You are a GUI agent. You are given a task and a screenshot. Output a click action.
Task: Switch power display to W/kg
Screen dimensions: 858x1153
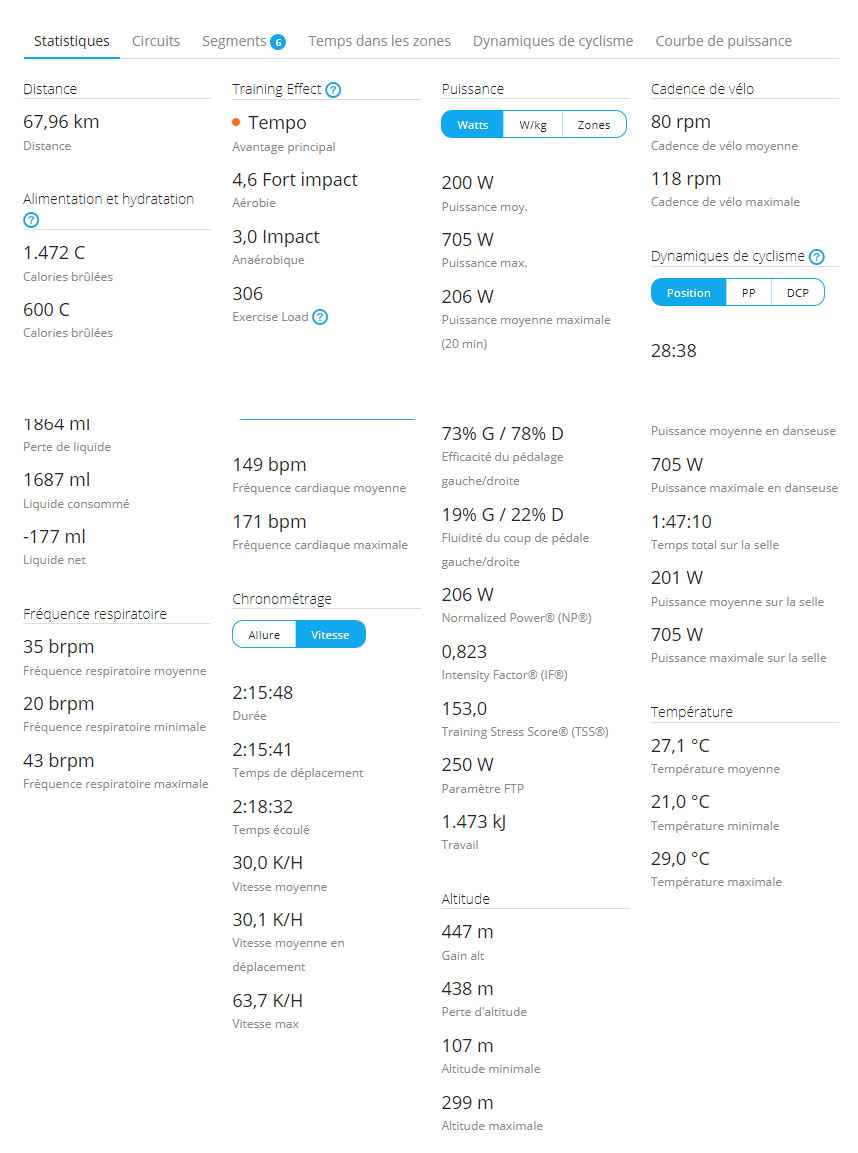(x=533, y=124)
